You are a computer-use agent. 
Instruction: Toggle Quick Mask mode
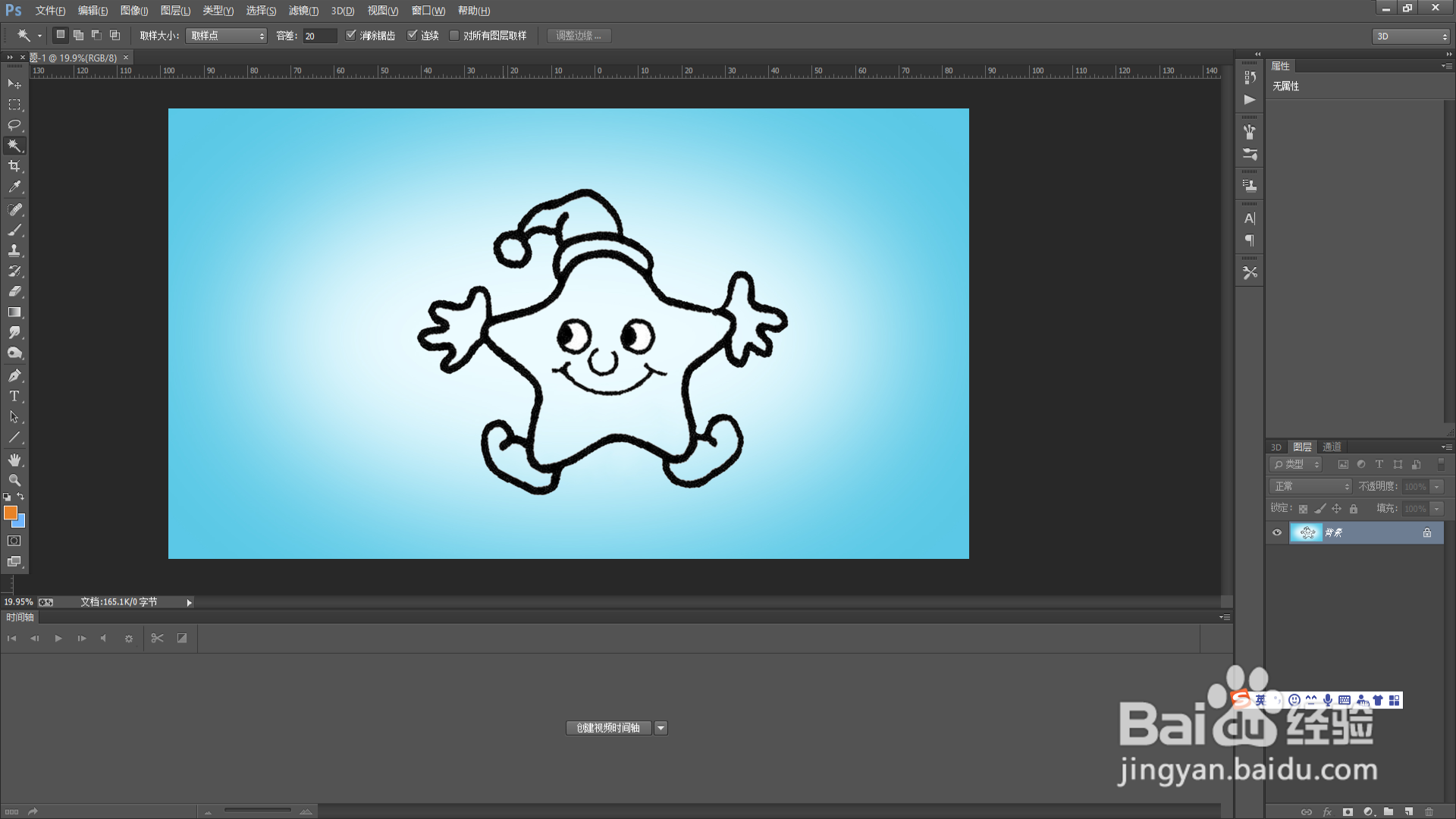tap(14, 541)
